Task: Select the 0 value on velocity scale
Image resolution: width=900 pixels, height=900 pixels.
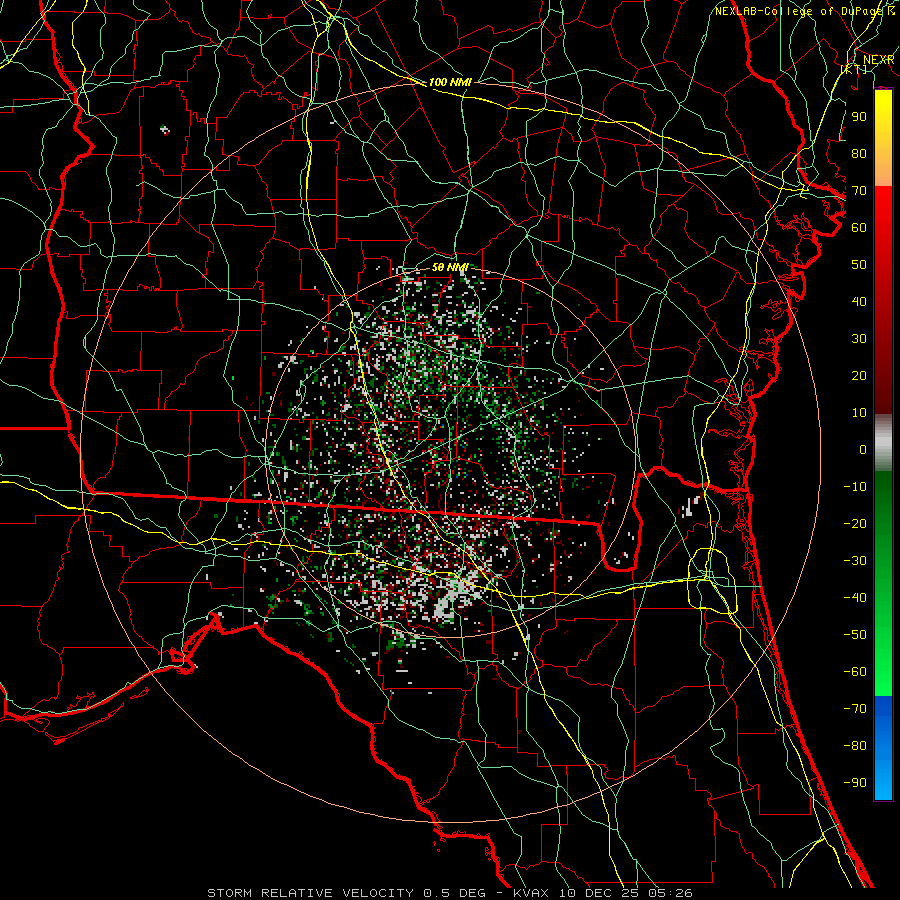Action: click(x=863, y=449)
